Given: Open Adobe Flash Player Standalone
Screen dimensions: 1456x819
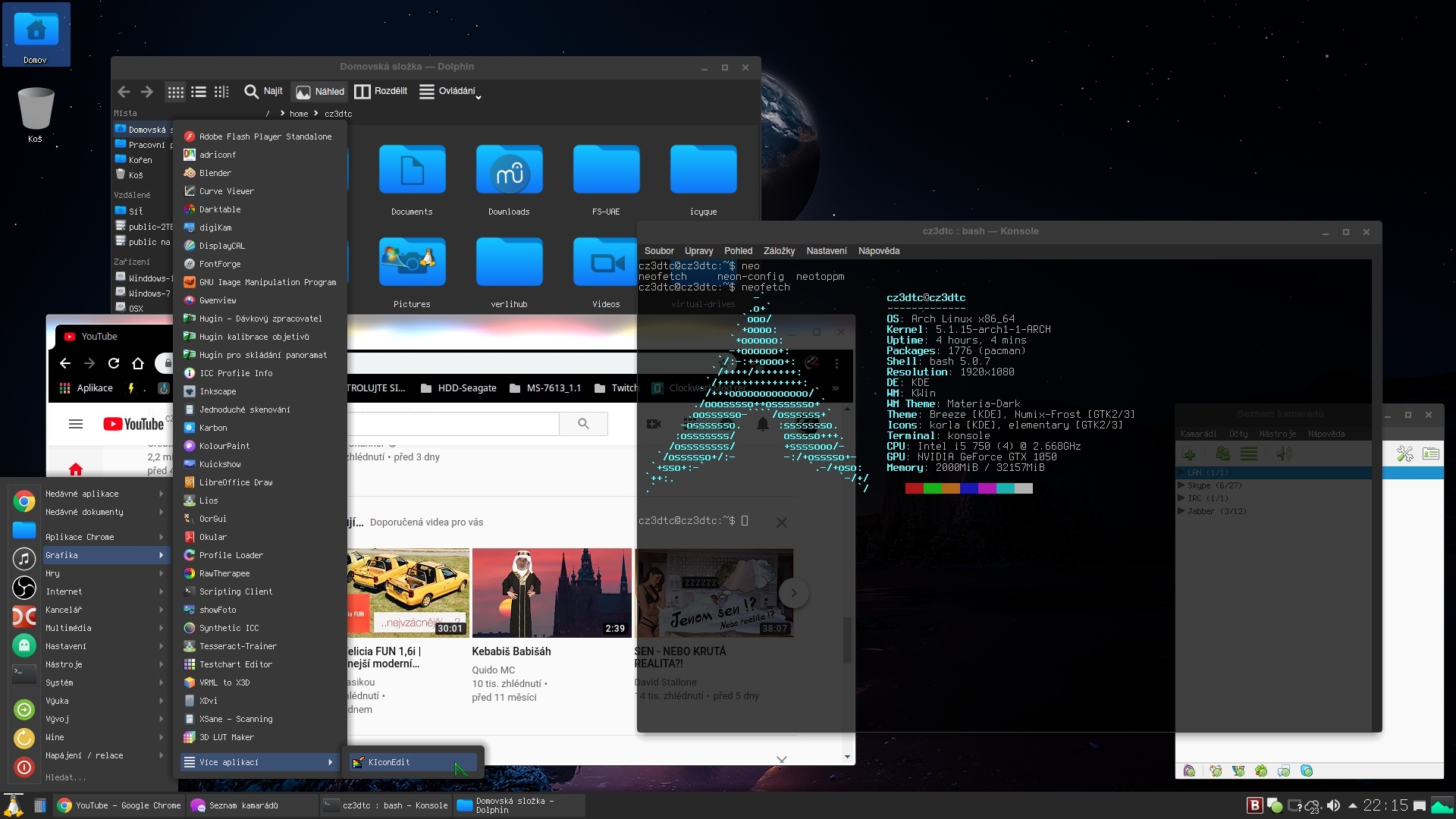Looking at the screenshot, I should click(x=260, y=136).
